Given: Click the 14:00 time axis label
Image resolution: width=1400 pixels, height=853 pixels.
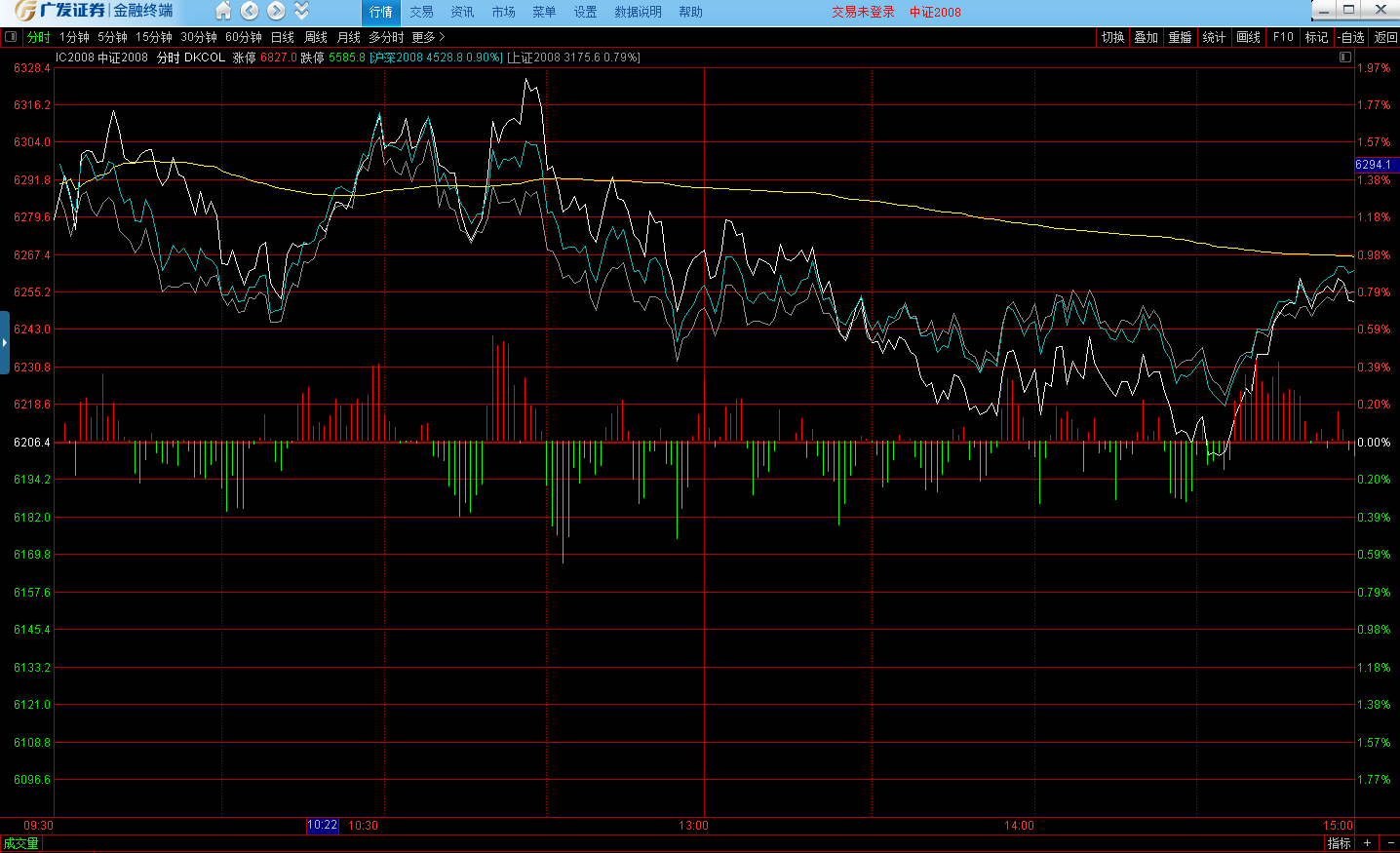Looking at the screenshot, I should click(x=1020, y=826).
